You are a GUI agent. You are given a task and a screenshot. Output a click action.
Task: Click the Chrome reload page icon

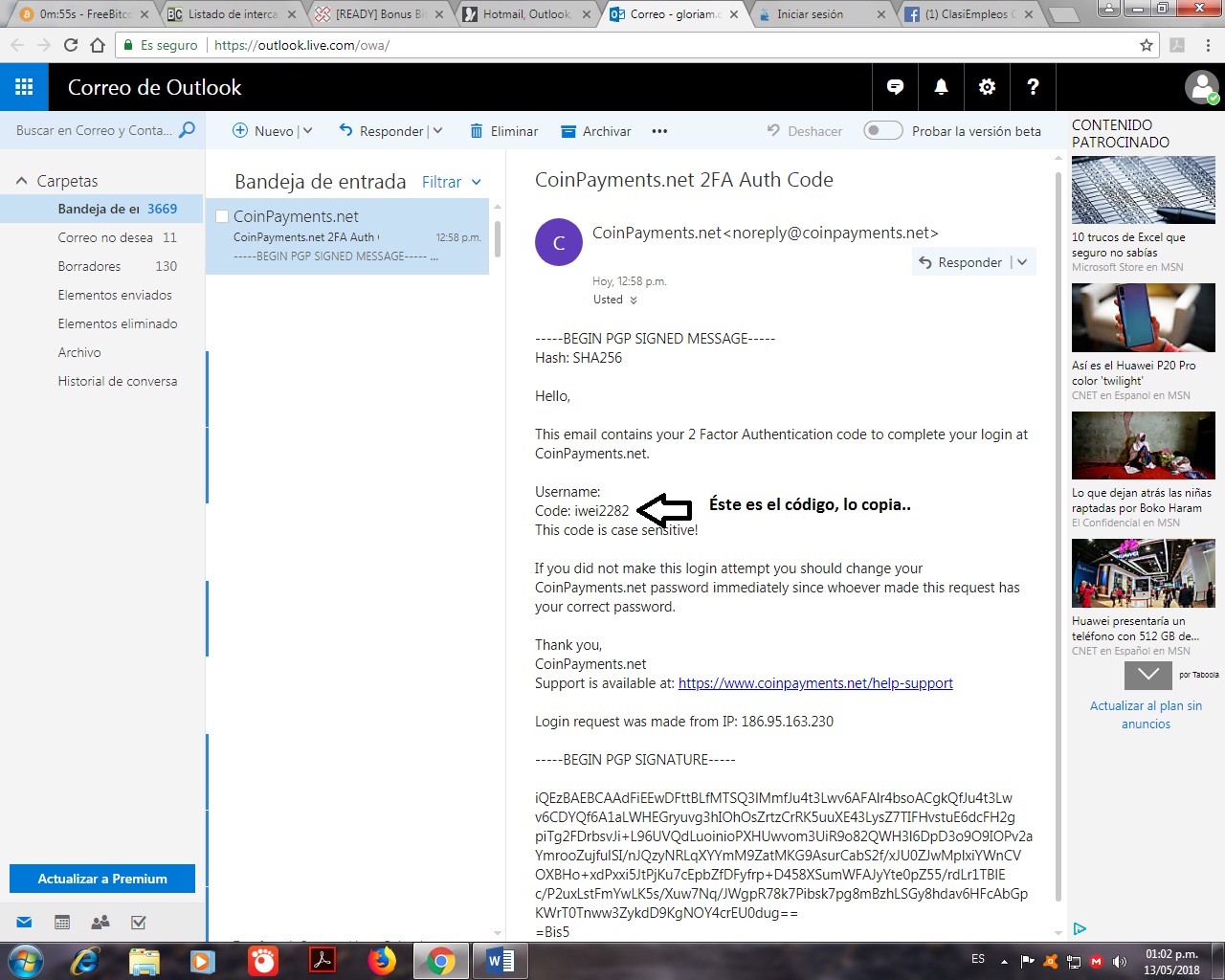click(70, 45)
